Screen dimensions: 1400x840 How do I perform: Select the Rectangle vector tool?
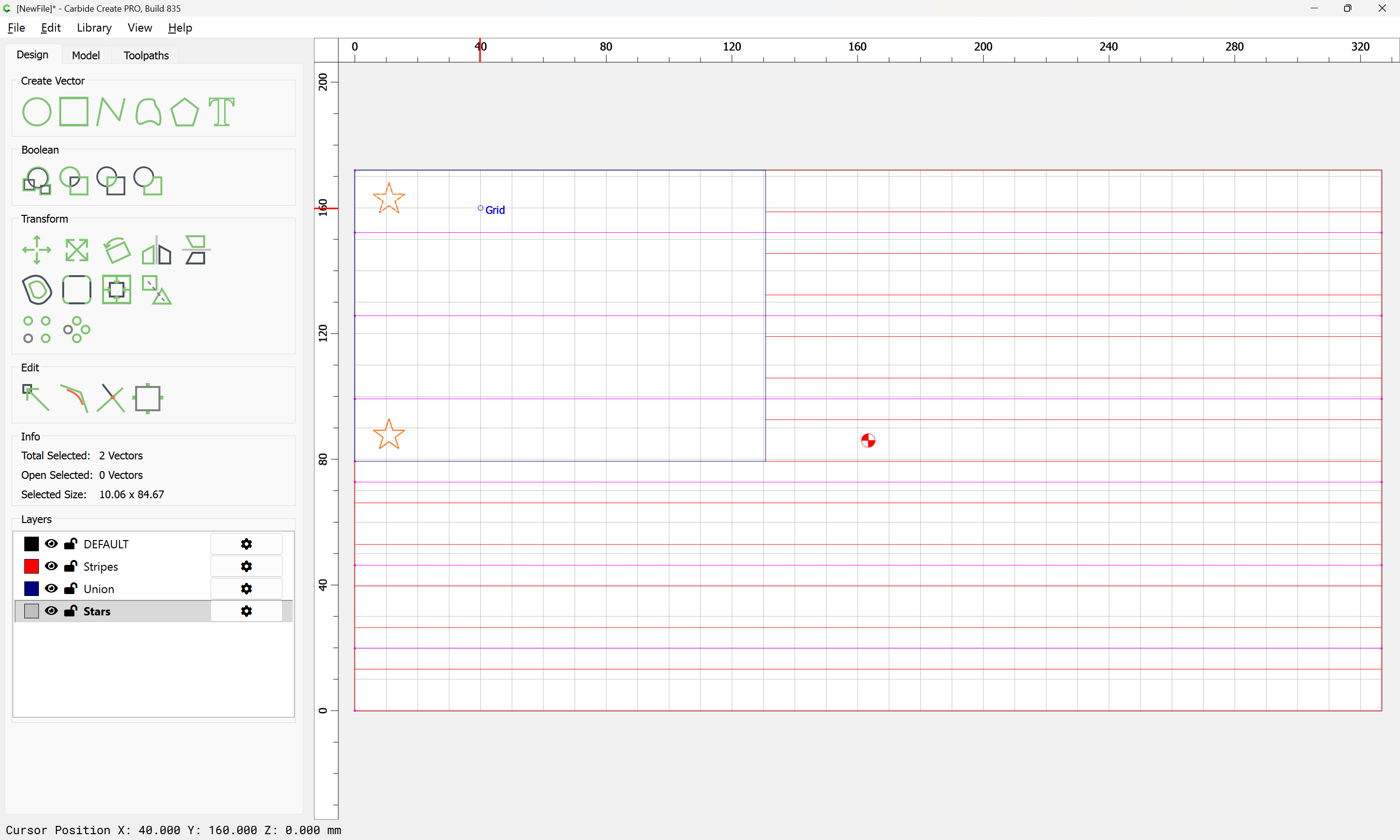(73, 111)
